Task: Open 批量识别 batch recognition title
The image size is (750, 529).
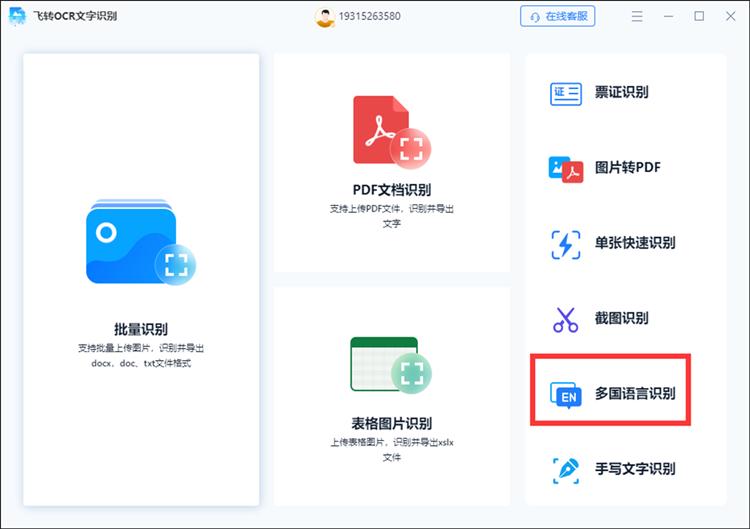Action: point(141,329)
